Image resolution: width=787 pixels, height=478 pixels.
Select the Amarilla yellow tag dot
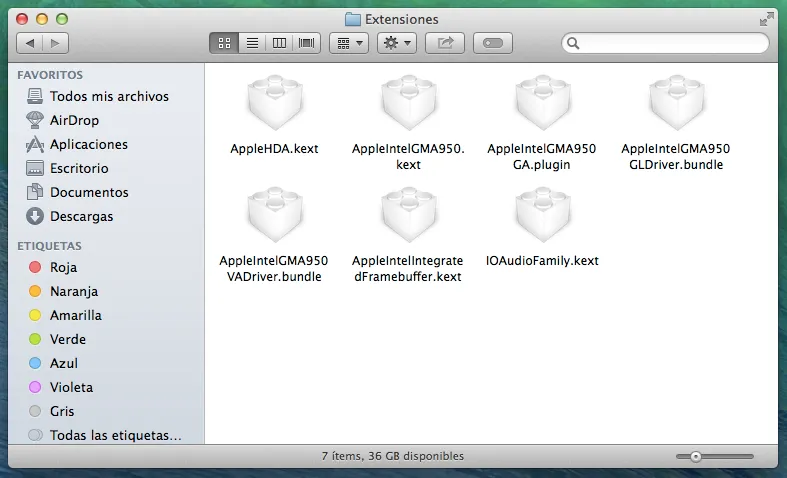(35, 315)
